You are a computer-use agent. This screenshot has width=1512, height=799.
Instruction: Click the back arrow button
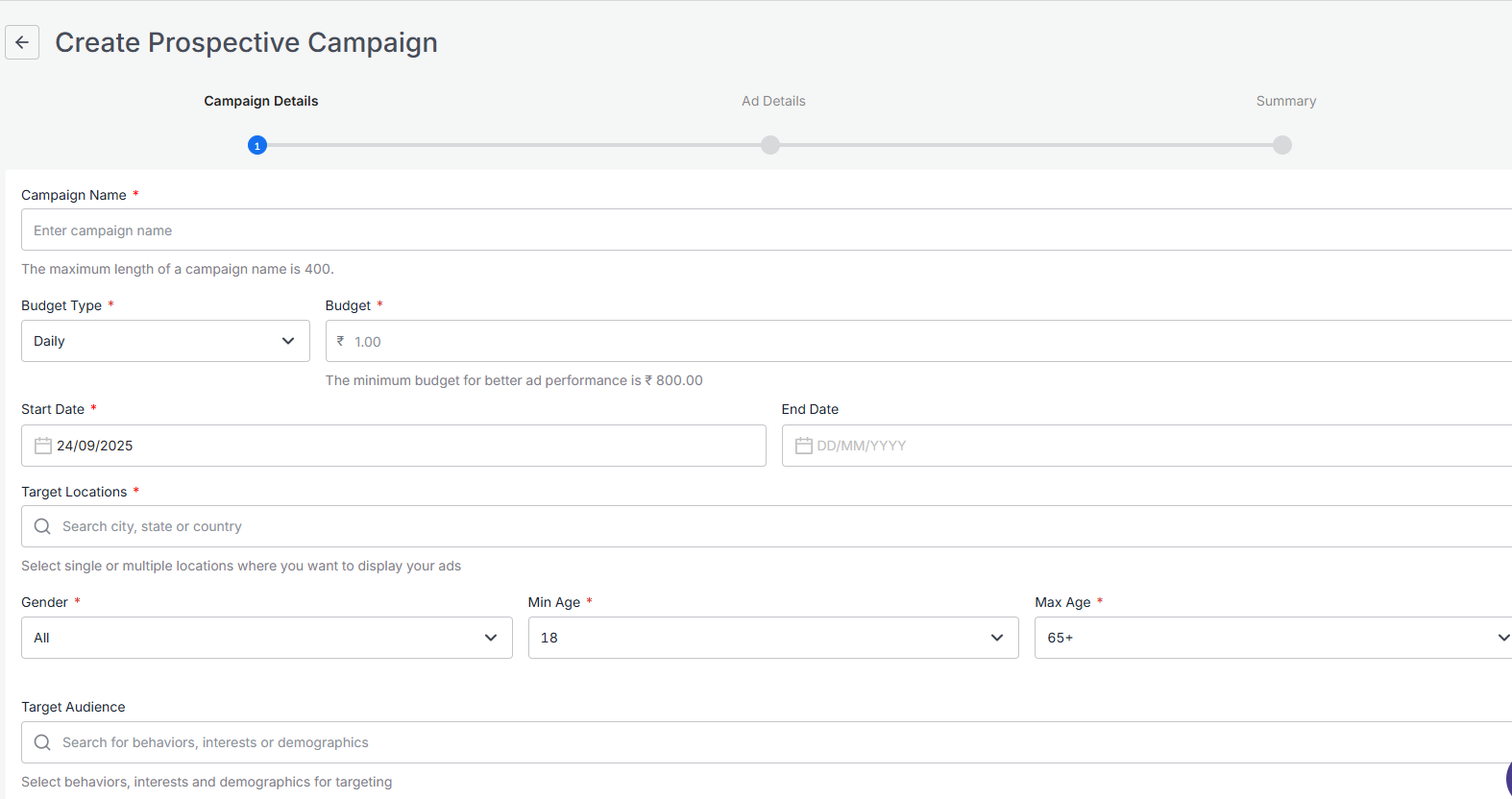(22, 42)
